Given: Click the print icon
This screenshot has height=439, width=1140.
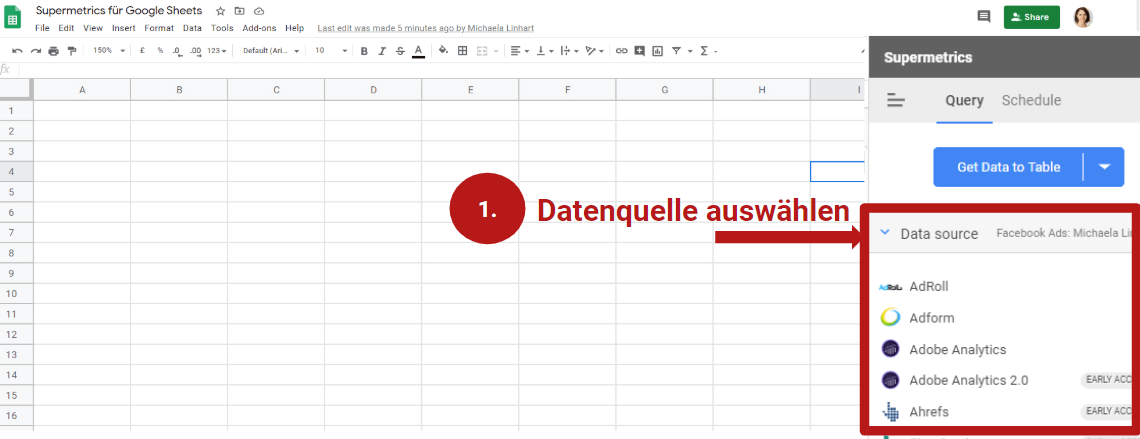Looking at the screenshot, I should pyautogui.click(x=54, y=51).
